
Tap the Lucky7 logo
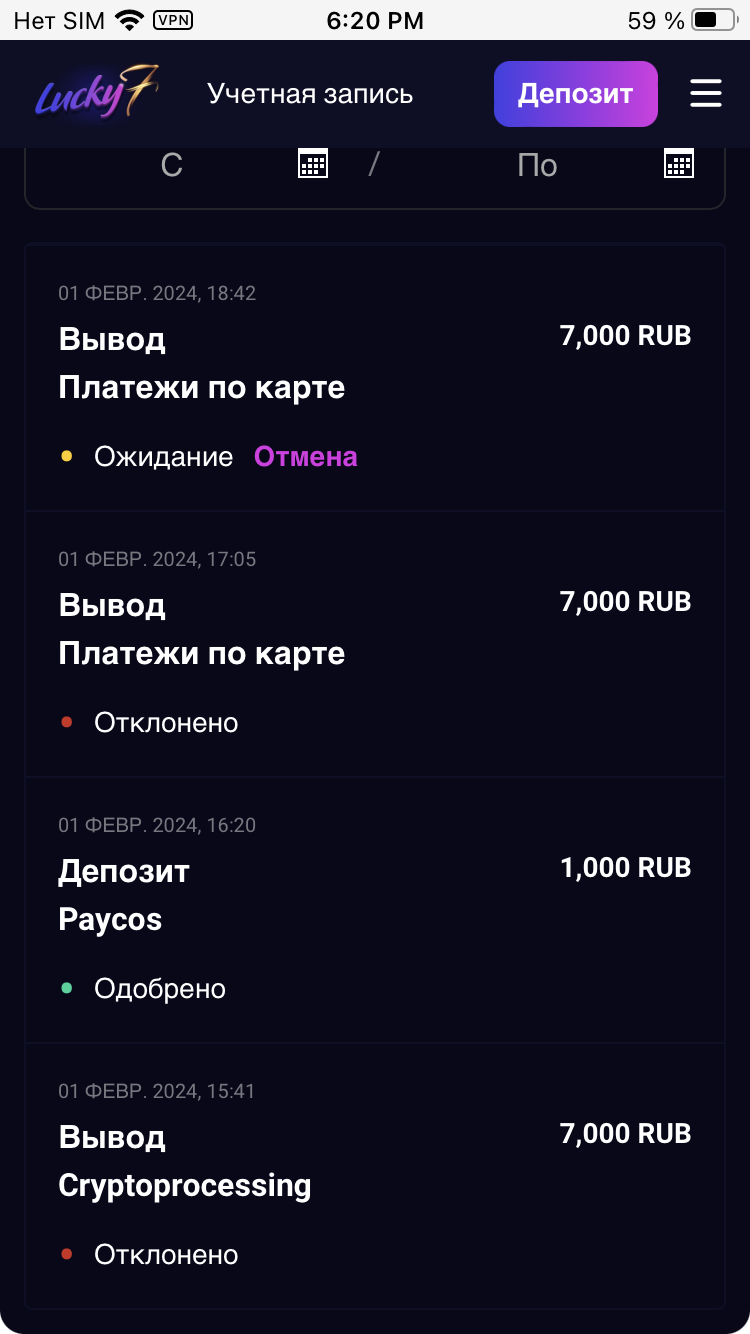[x=97, y=94]
